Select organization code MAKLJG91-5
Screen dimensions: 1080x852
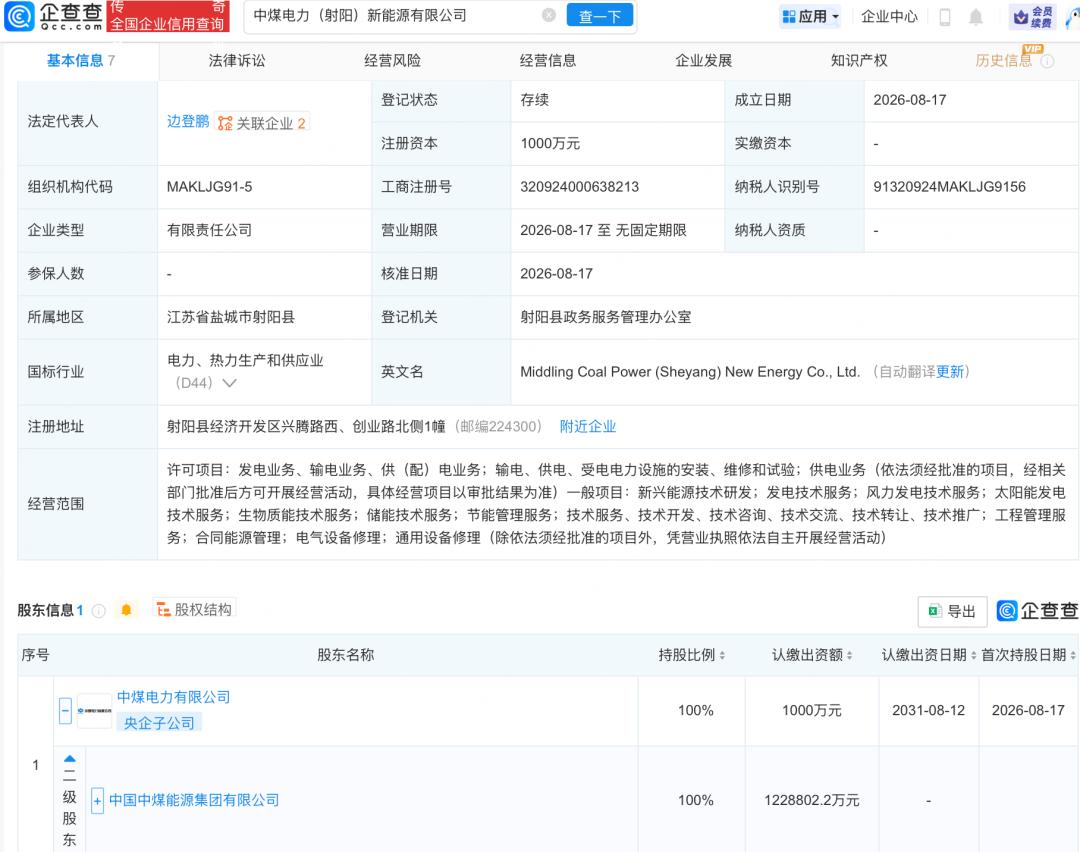click(209, 187)
